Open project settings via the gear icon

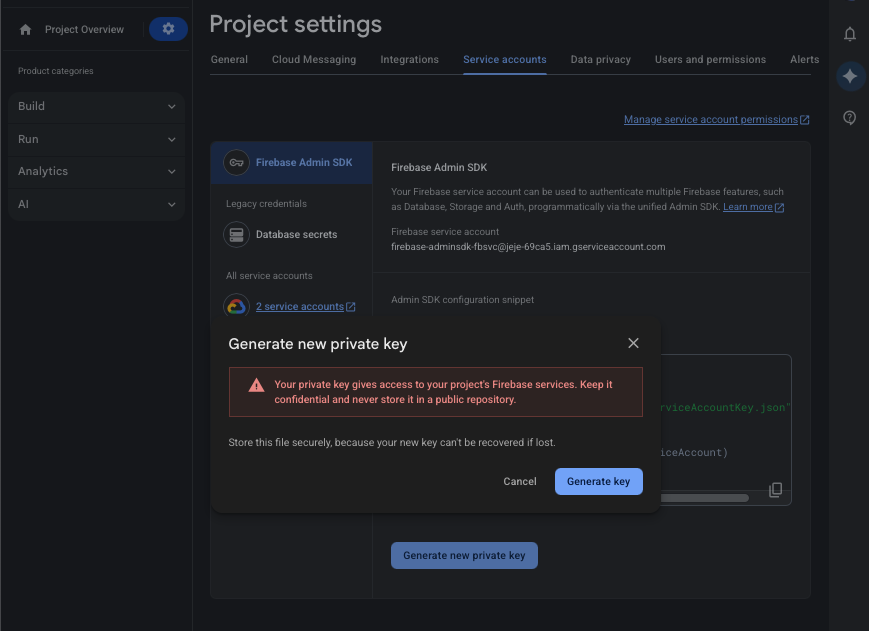(168, 29)
